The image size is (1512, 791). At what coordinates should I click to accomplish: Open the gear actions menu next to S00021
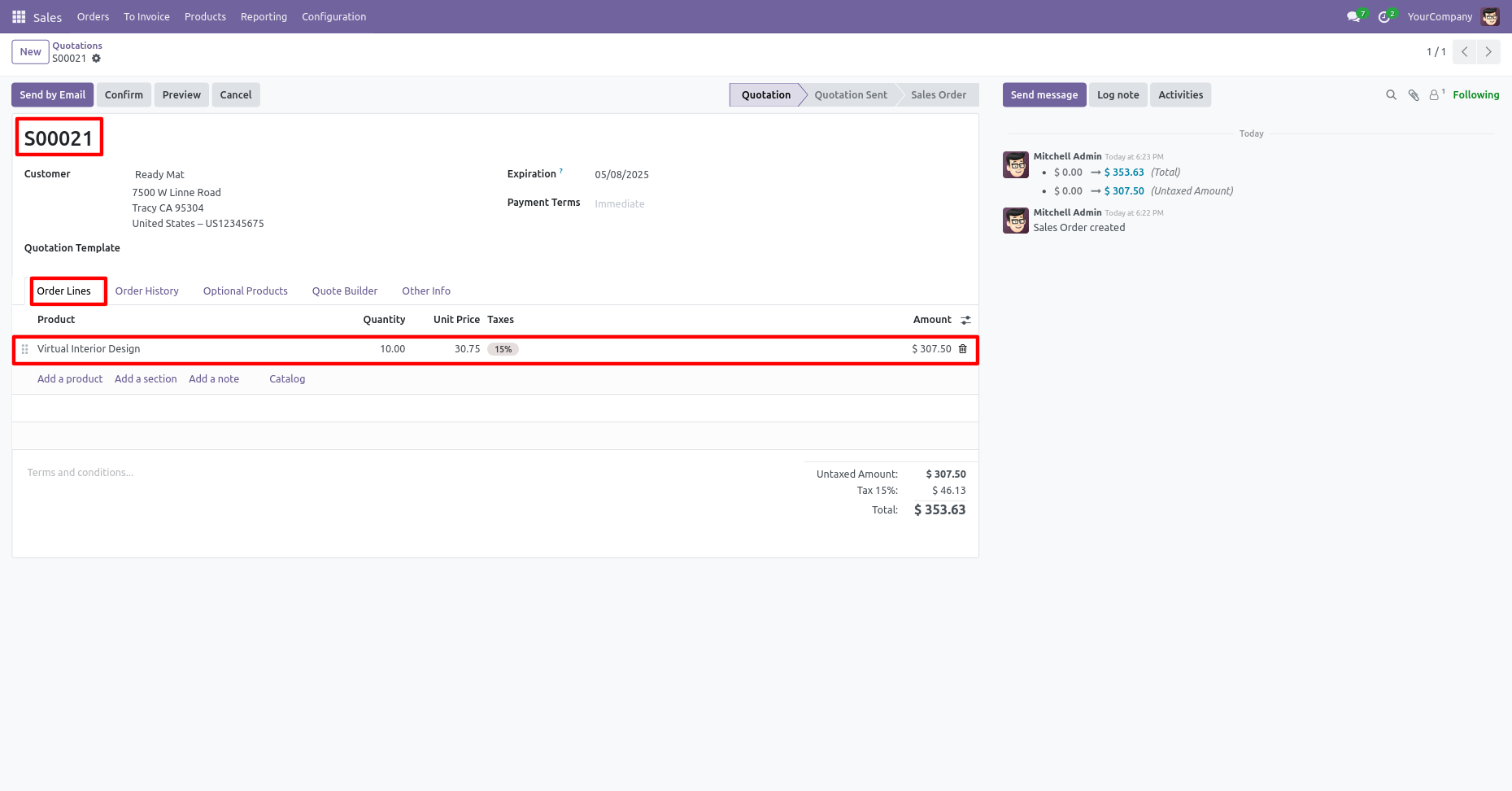pyautogui.click(x=96, y=59)
